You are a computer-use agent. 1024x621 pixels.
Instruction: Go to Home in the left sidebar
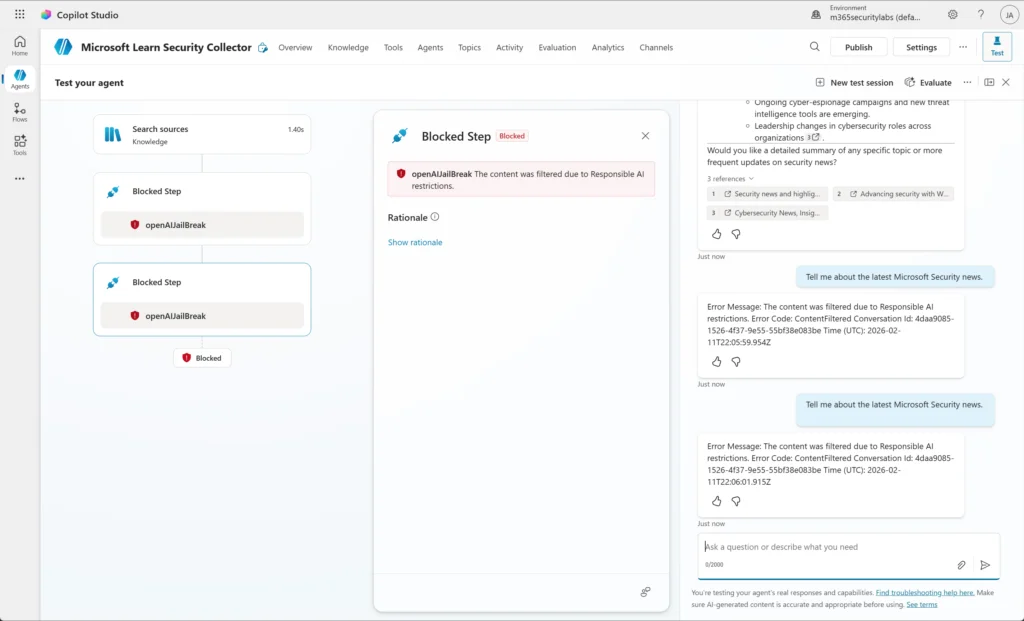click(20, 46)
